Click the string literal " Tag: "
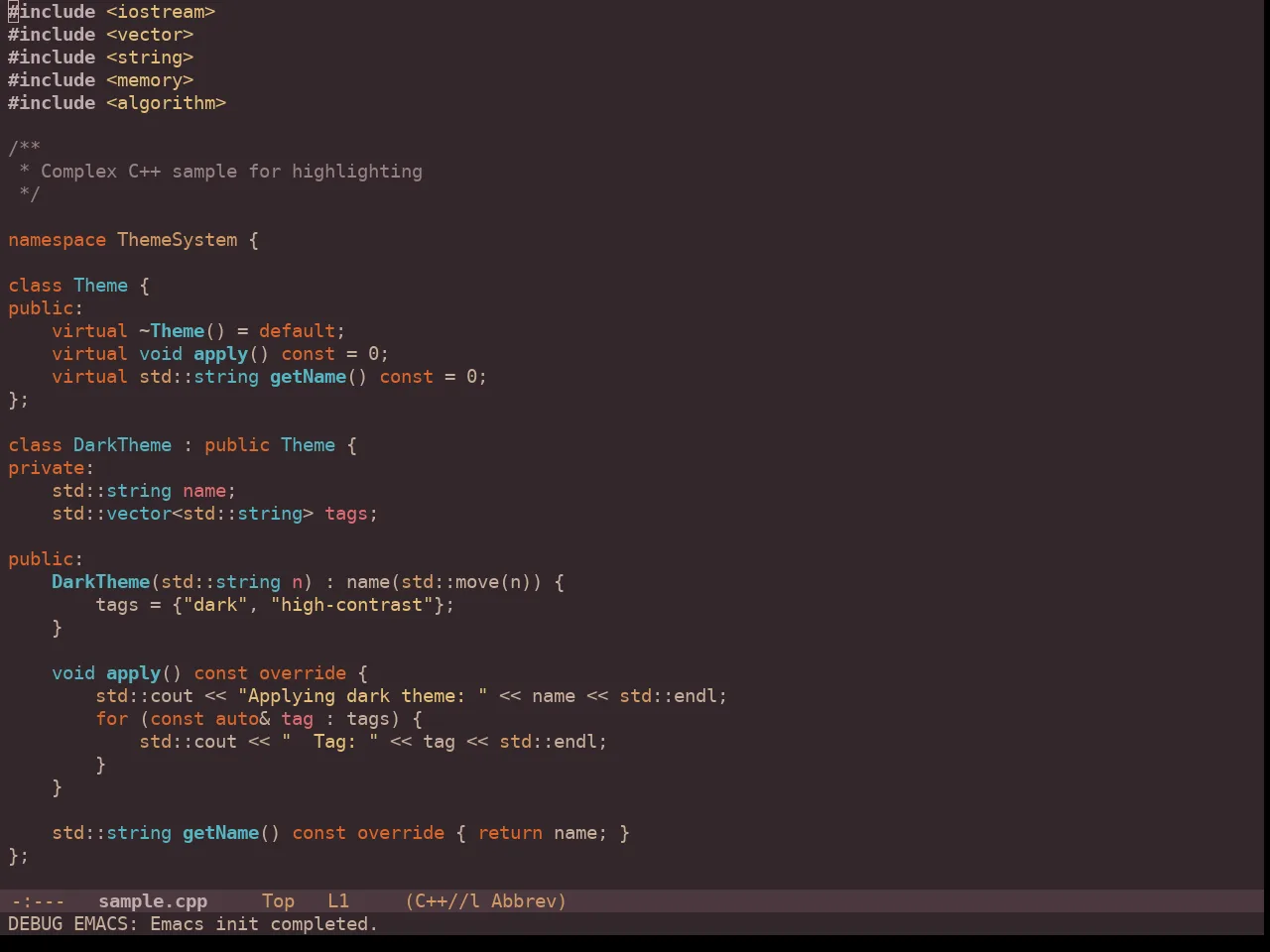Image resolution: width=1270 pixels, height=952 pixels. click(329, 742)
